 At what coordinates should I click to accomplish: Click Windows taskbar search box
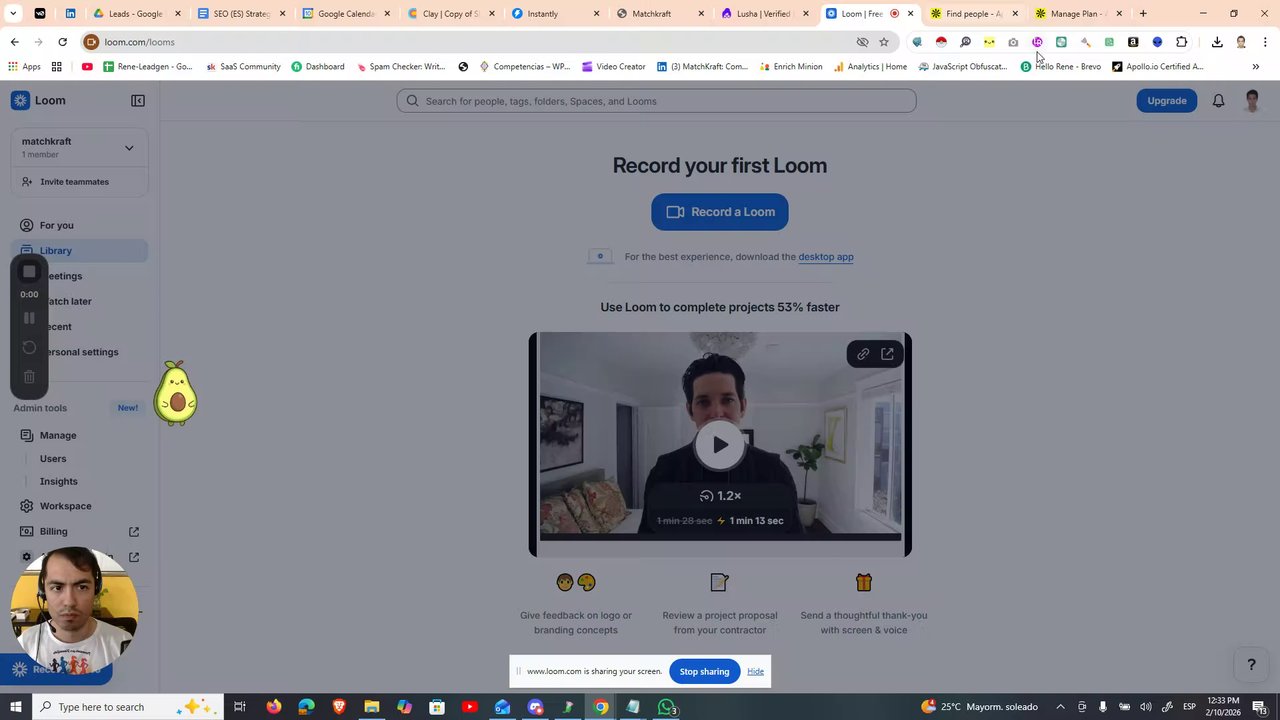(130, 707)
